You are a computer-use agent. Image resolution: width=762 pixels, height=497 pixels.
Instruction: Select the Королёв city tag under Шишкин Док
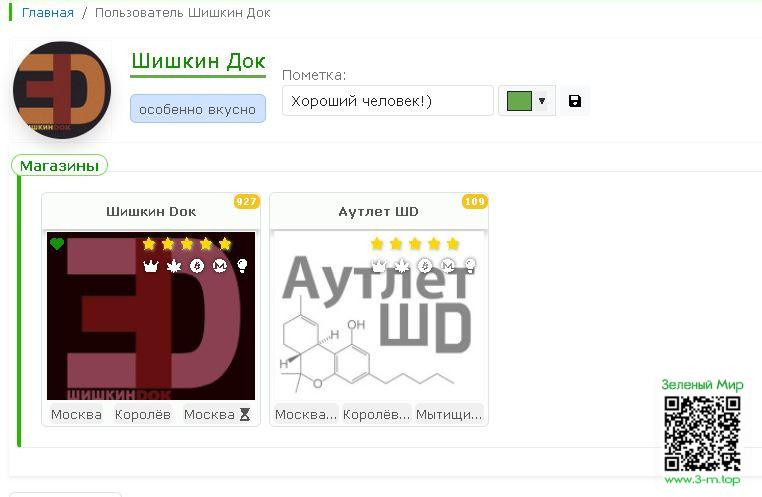pos(142,414)
